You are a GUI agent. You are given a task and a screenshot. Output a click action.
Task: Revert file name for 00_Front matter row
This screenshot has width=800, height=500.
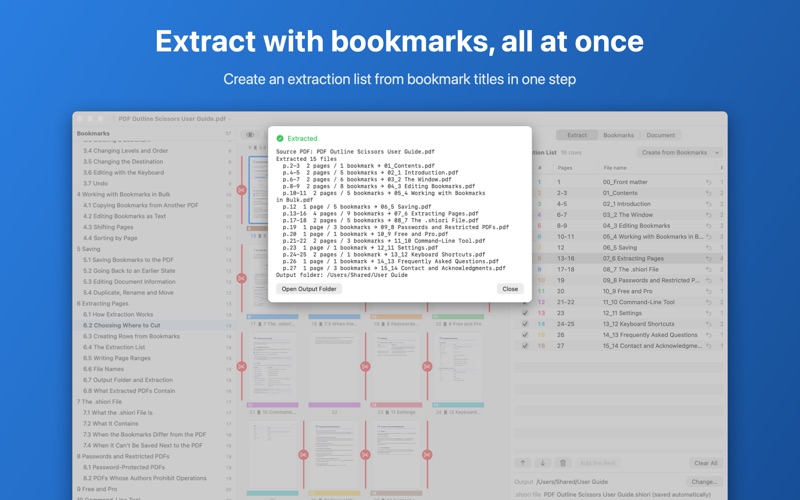tap(709, 182)
